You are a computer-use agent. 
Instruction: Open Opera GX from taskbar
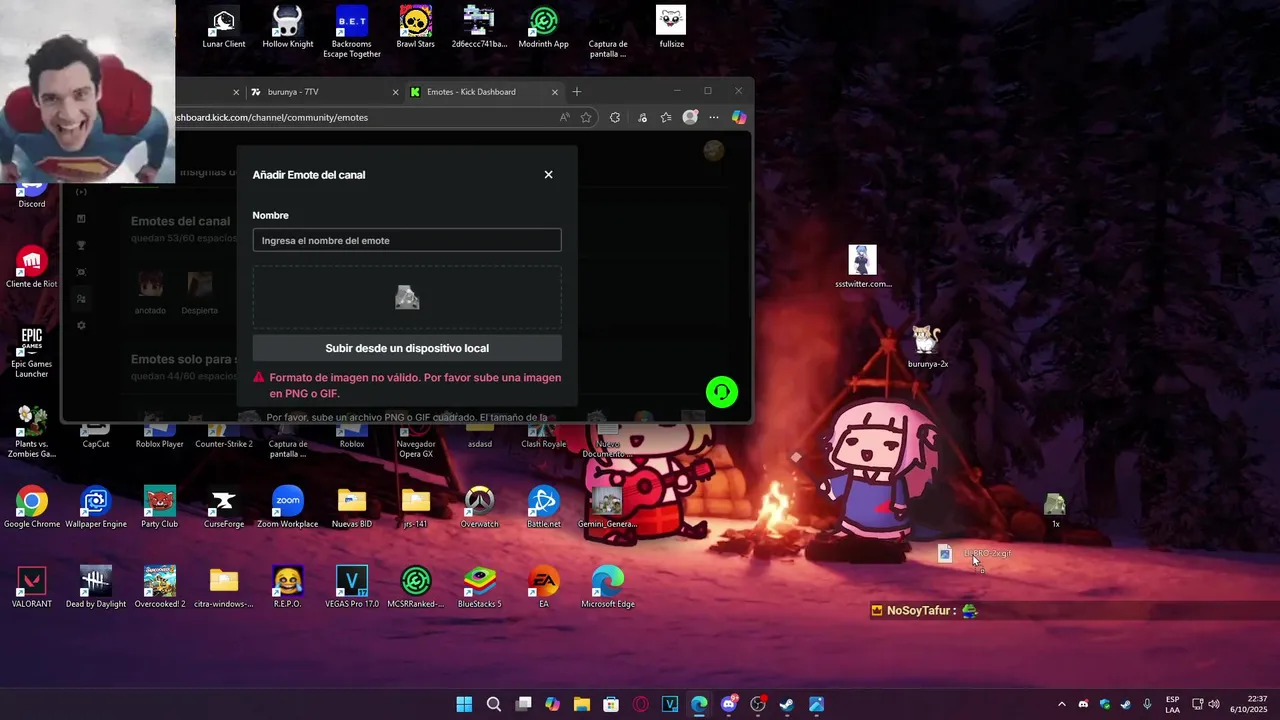coord(641,704)
